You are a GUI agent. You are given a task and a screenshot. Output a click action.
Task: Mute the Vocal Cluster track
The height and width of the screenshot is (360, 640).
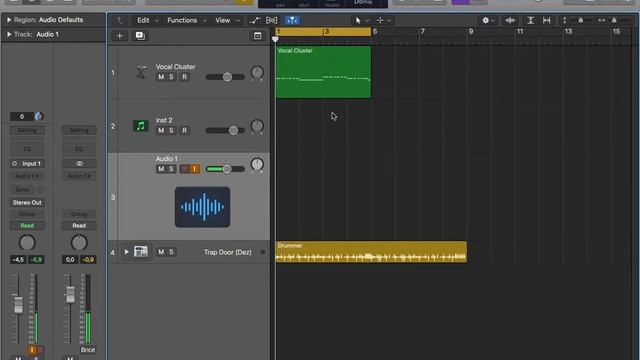(x=161, y=77)
